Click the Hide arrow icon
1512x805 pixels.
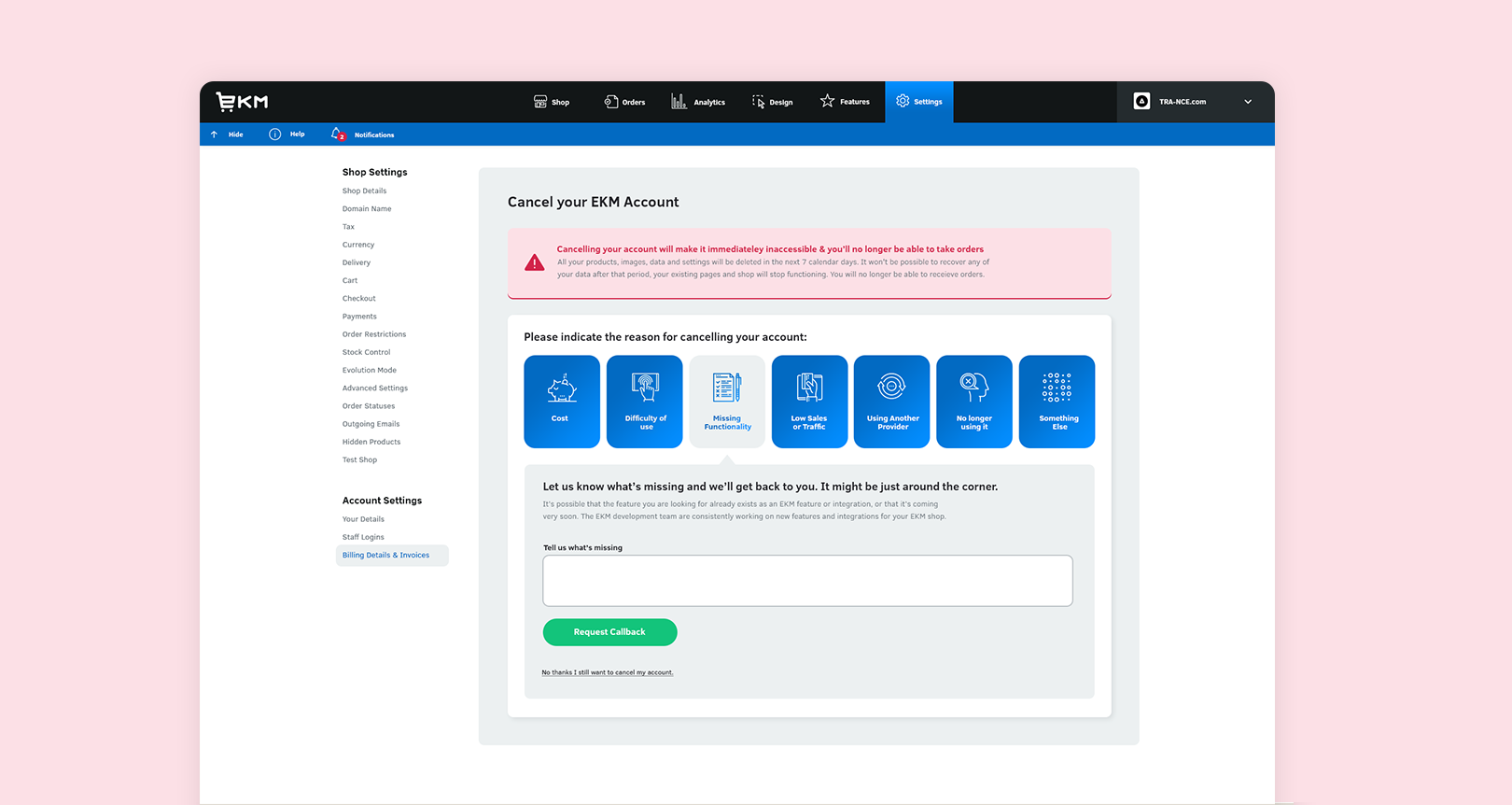point(214,134)
